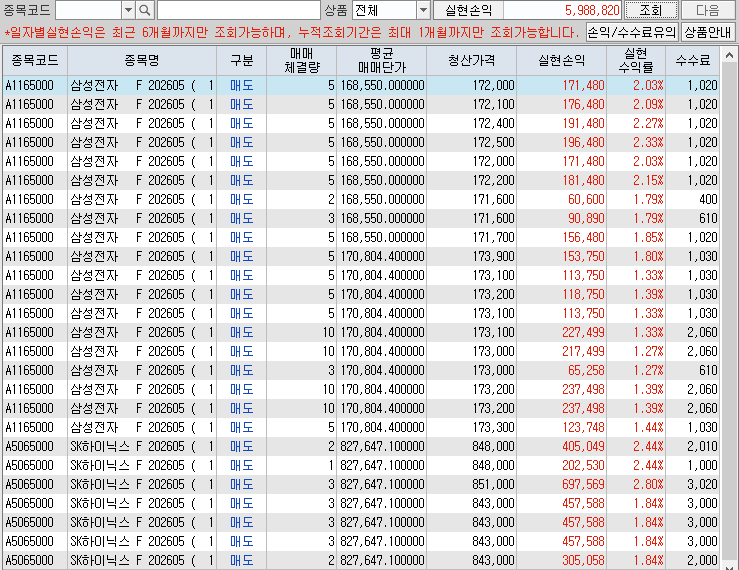Screen dimensions: 739x570
Task: Click the 상품안내 button
Action: pyautogui.click(x=708, y=32)
